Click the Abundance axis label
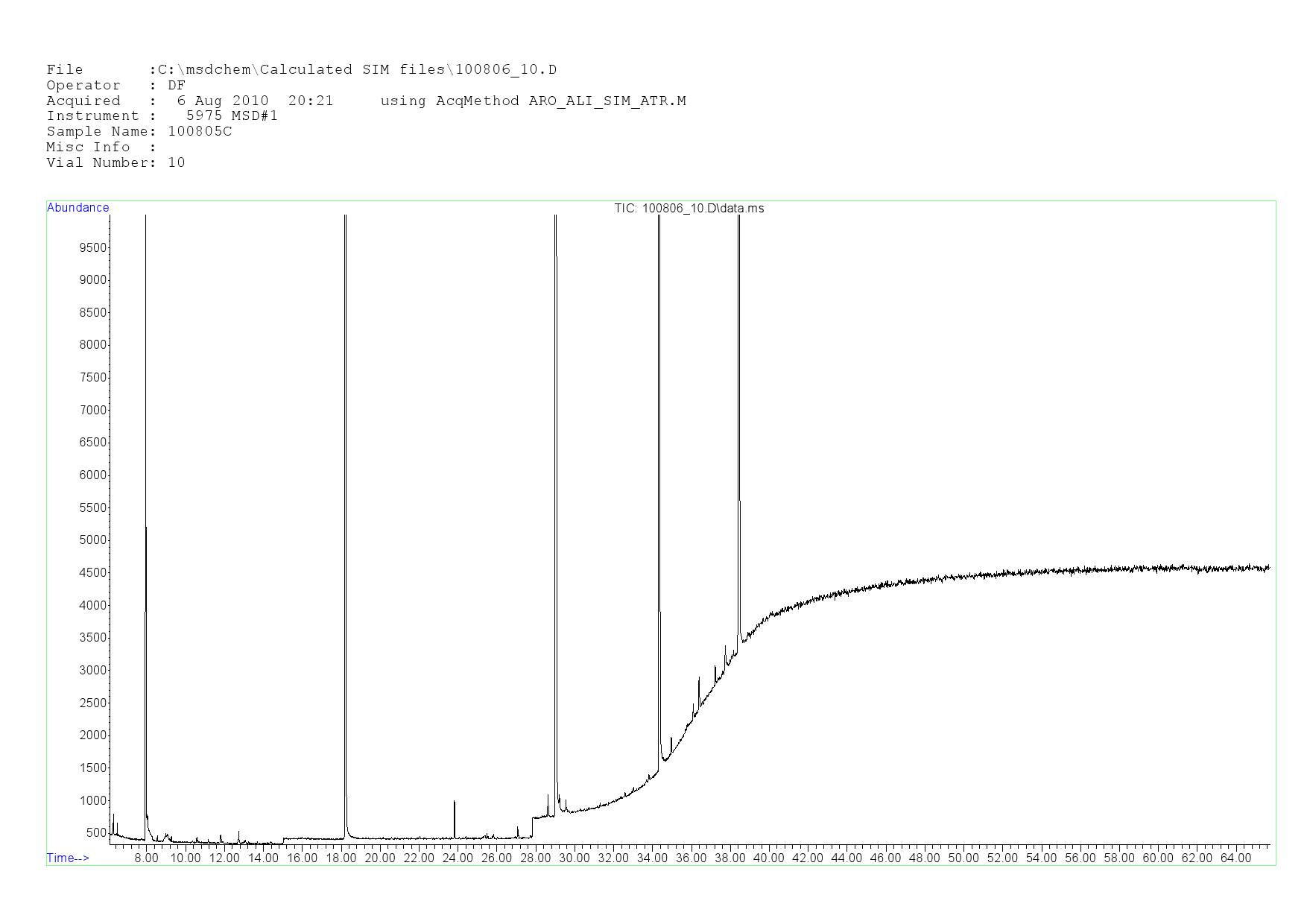This screenshot has width=1307, height=924. (77, 208)
